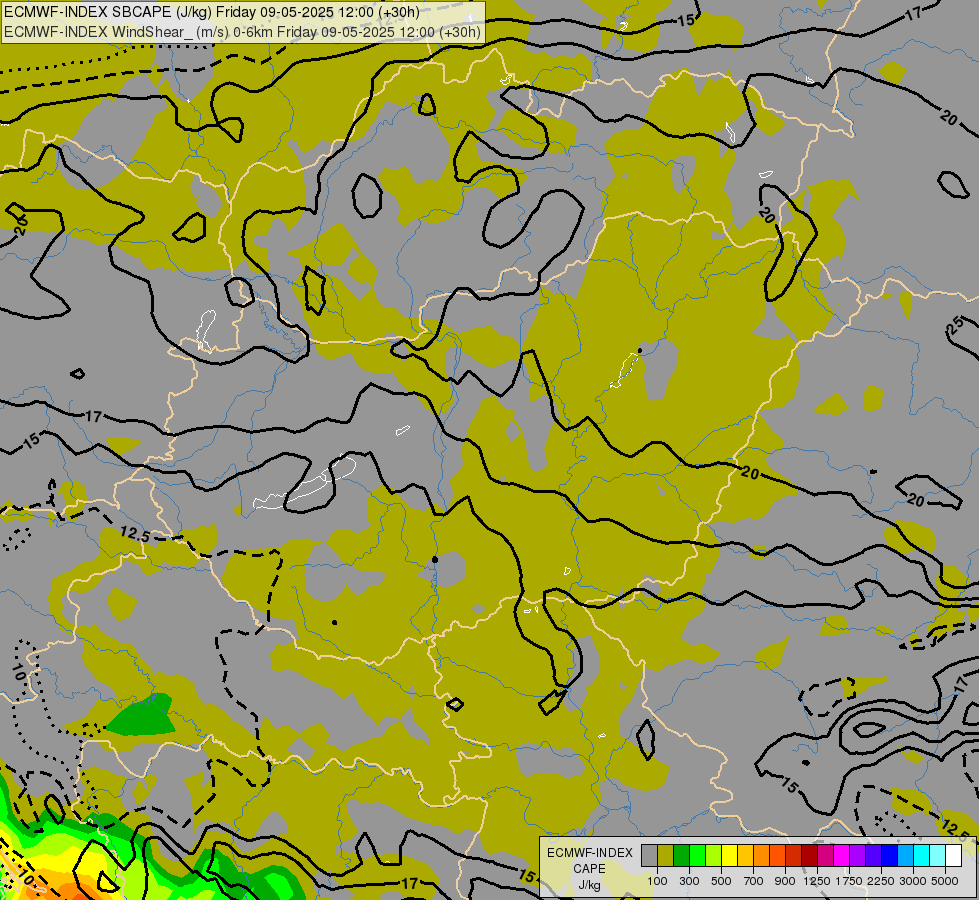Screen dimensions: 979x900
Task: Click the 5000 legend value
Action: click(945, 881)
